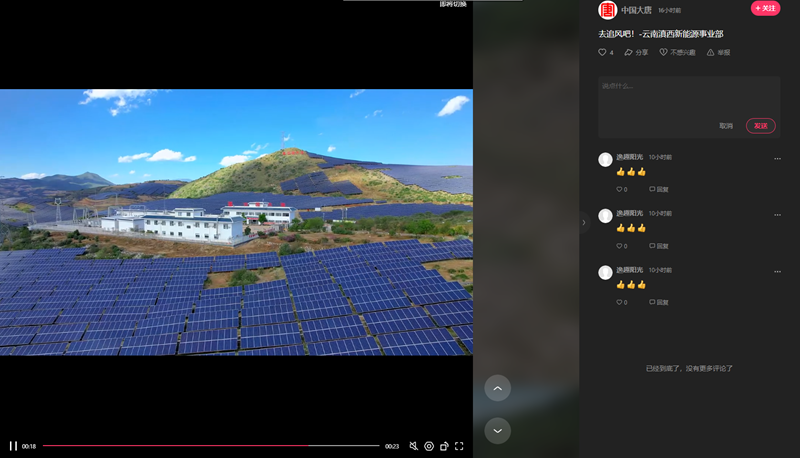Image resolution: width=800 pixels, height=458 pixels.
Task: Unmute the video sound
Action: [414, 446]
